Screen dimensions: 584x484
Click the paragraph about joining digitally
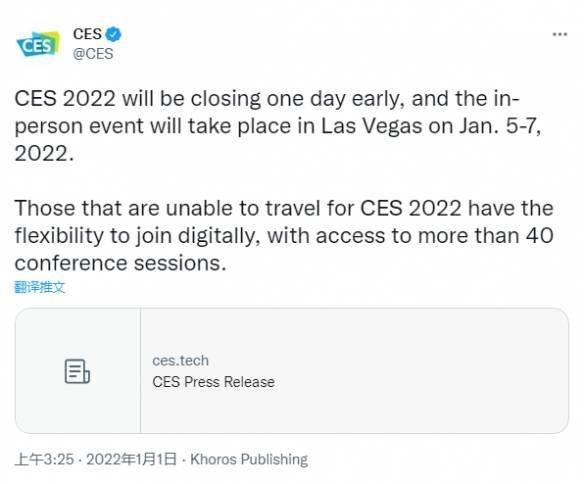point(284,236)
